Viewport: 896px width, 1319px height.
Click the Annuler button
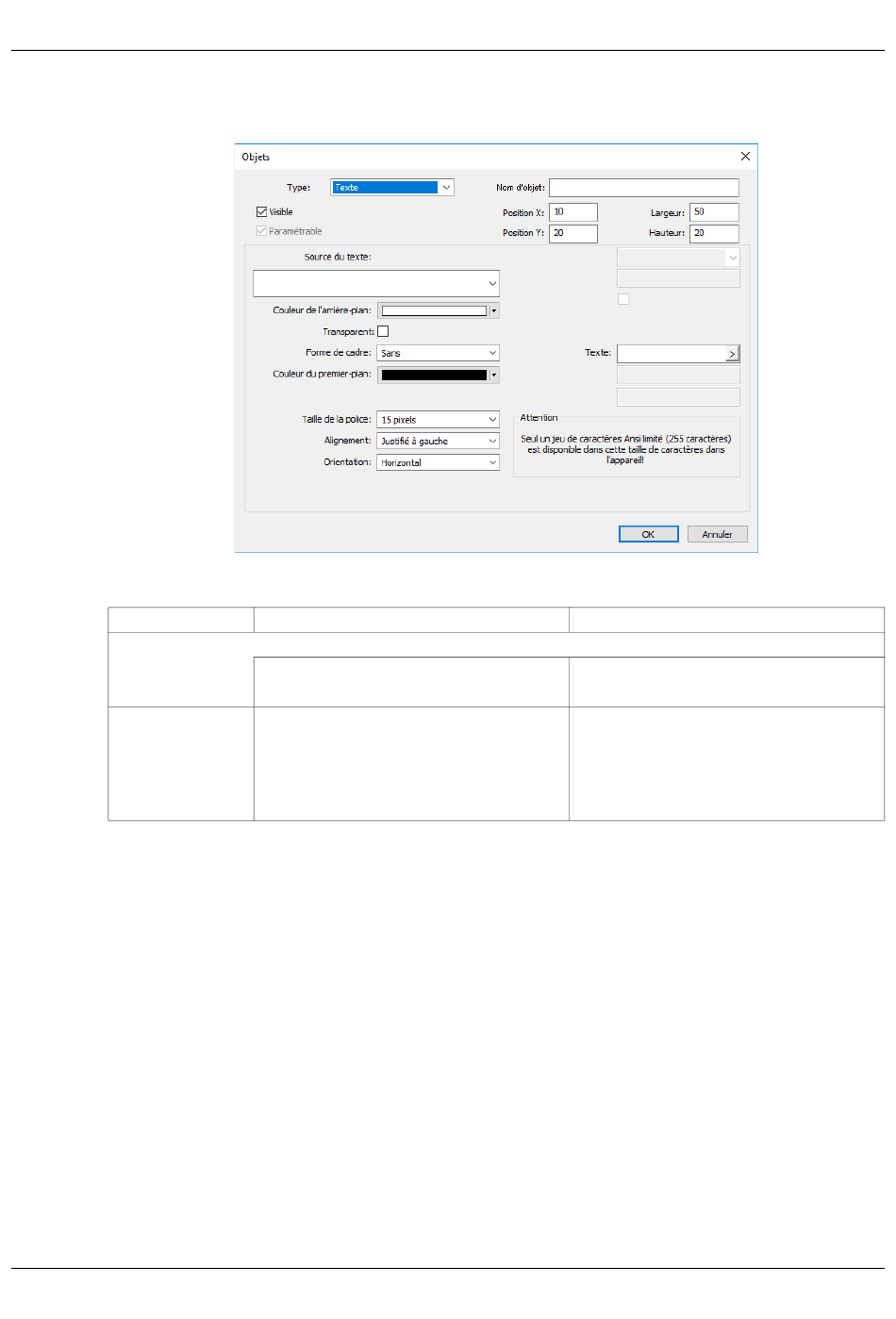(718, 534)
